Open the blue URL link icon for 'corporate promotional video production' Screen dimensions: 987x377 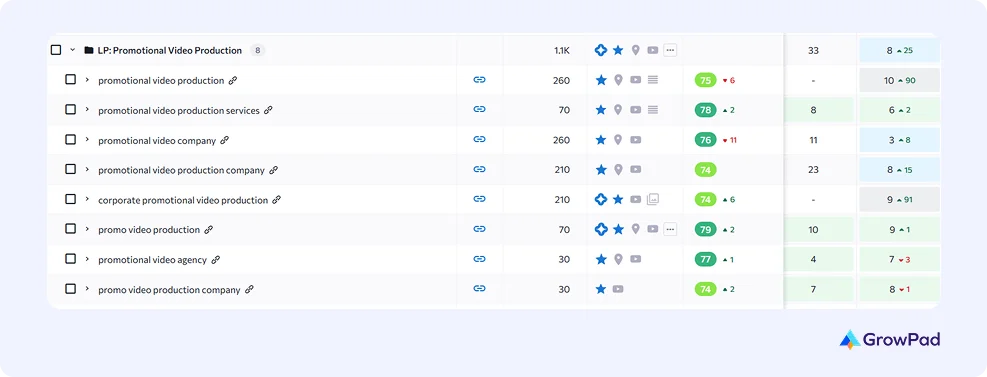[x=480, y=200]
